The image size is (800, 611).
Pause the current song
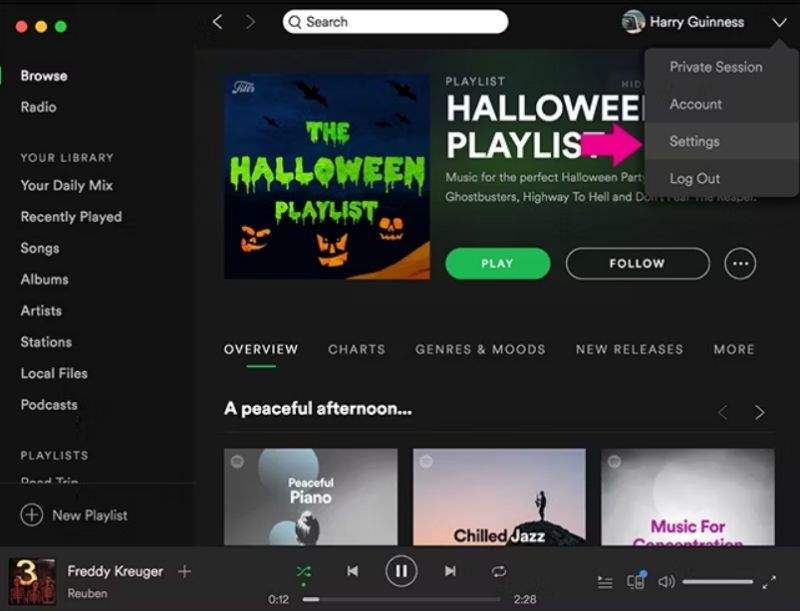pos(401,571)
